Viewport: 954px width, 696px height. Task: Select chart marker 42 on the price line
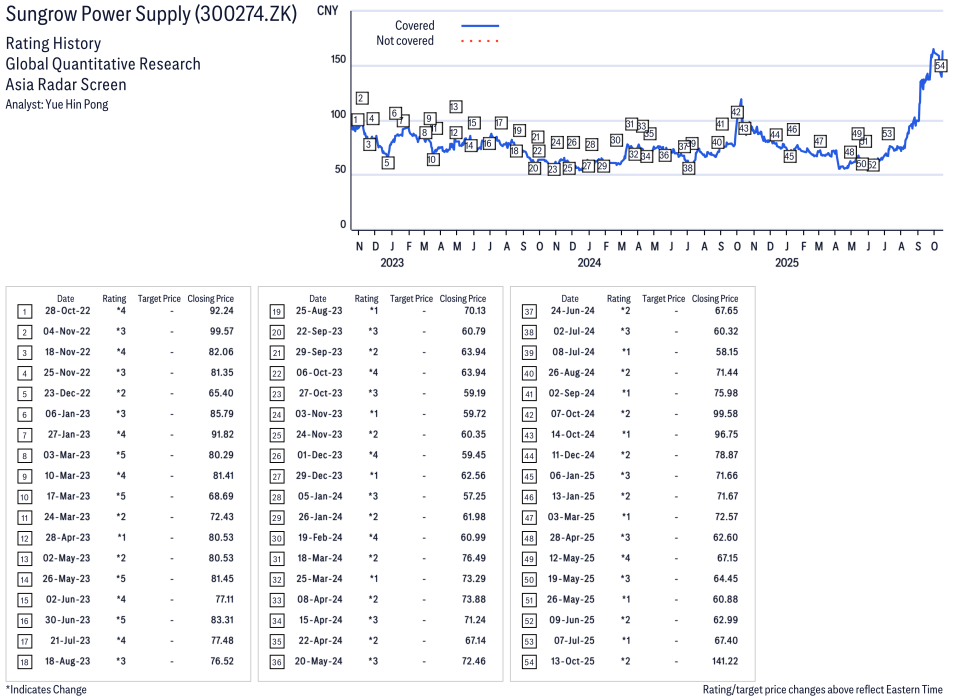pos(737,112)
